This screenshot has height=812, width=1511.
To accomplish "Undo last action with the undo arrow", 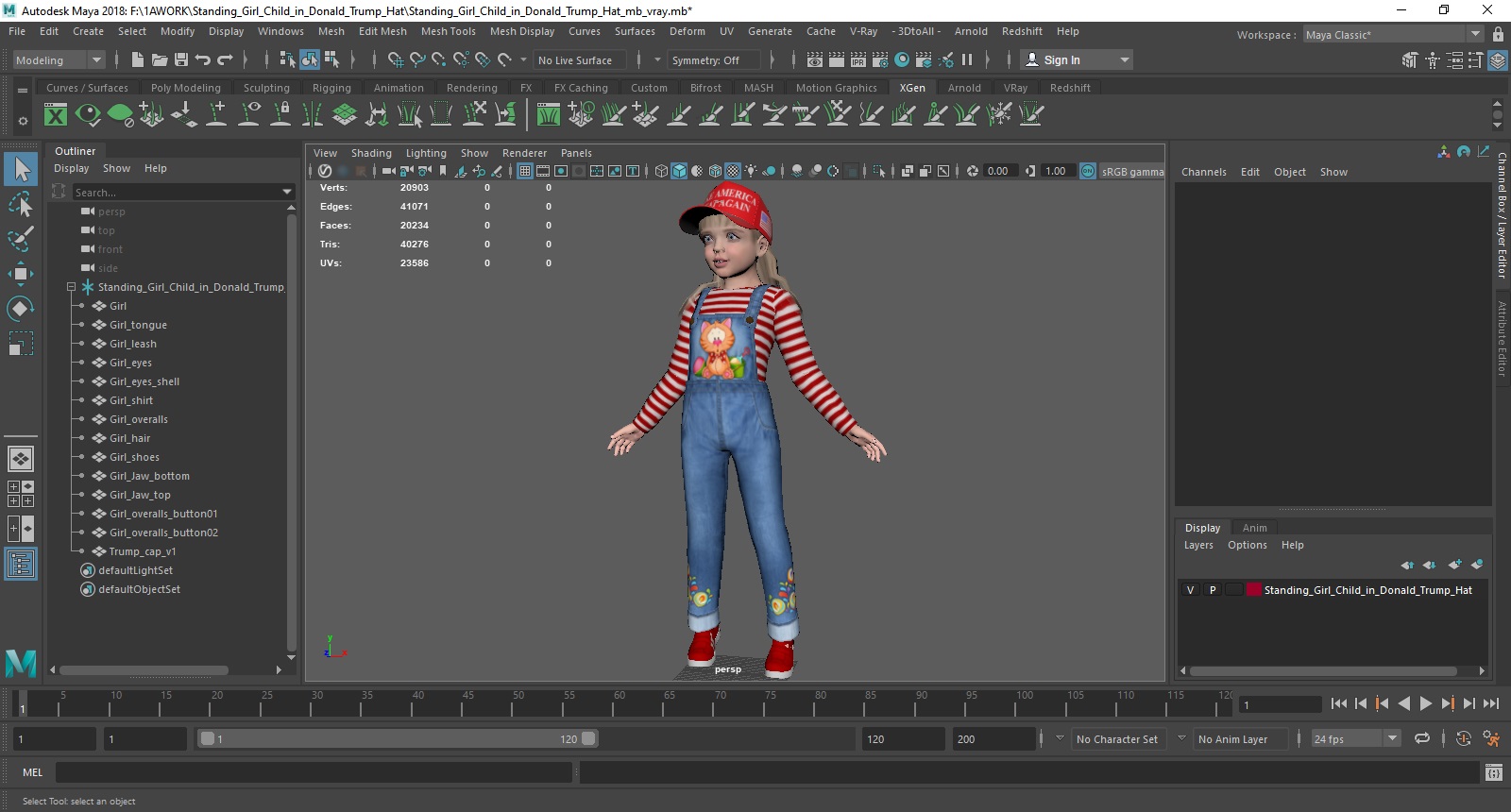I will pyautogui.click(x=203, y=59).
